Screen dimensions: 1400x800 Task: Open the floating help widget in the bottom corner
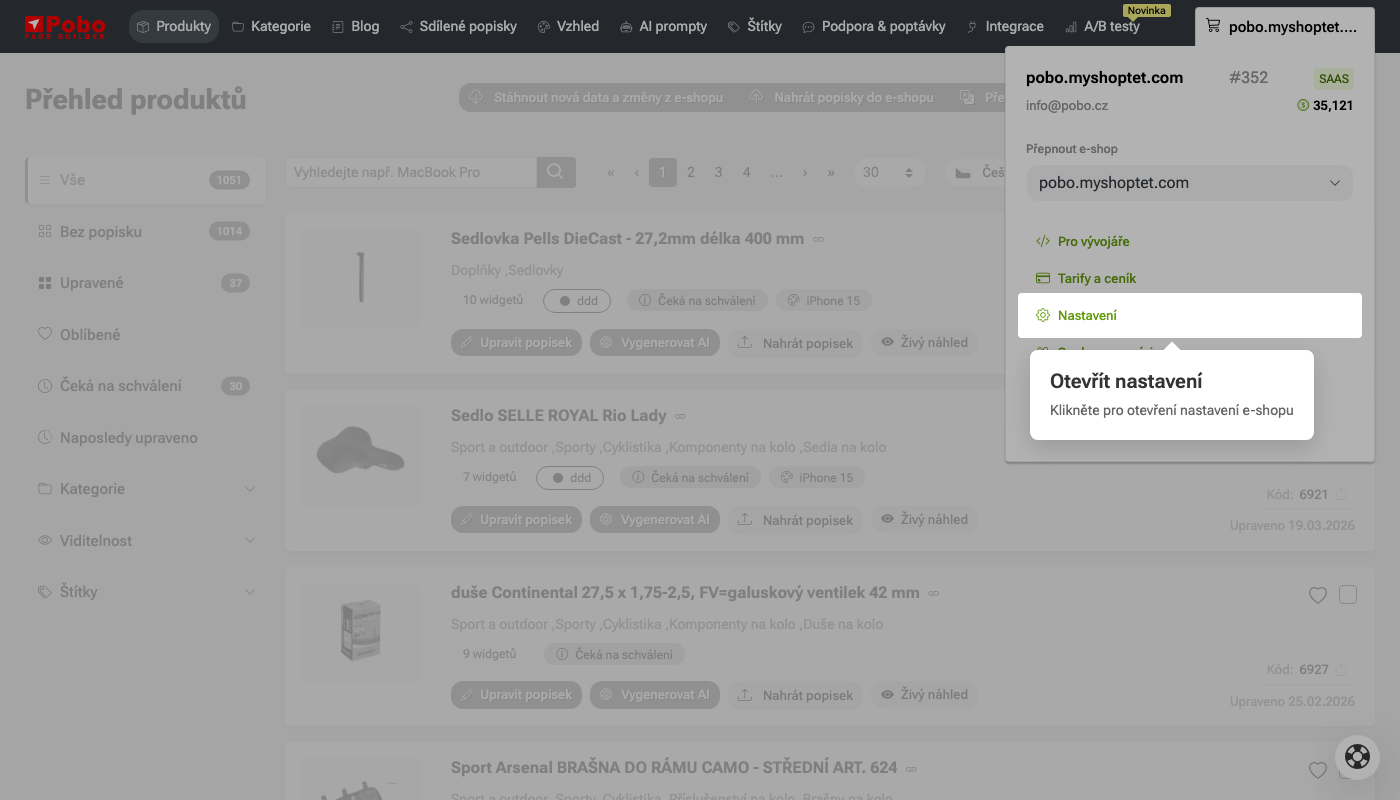tap(1357, 757)
